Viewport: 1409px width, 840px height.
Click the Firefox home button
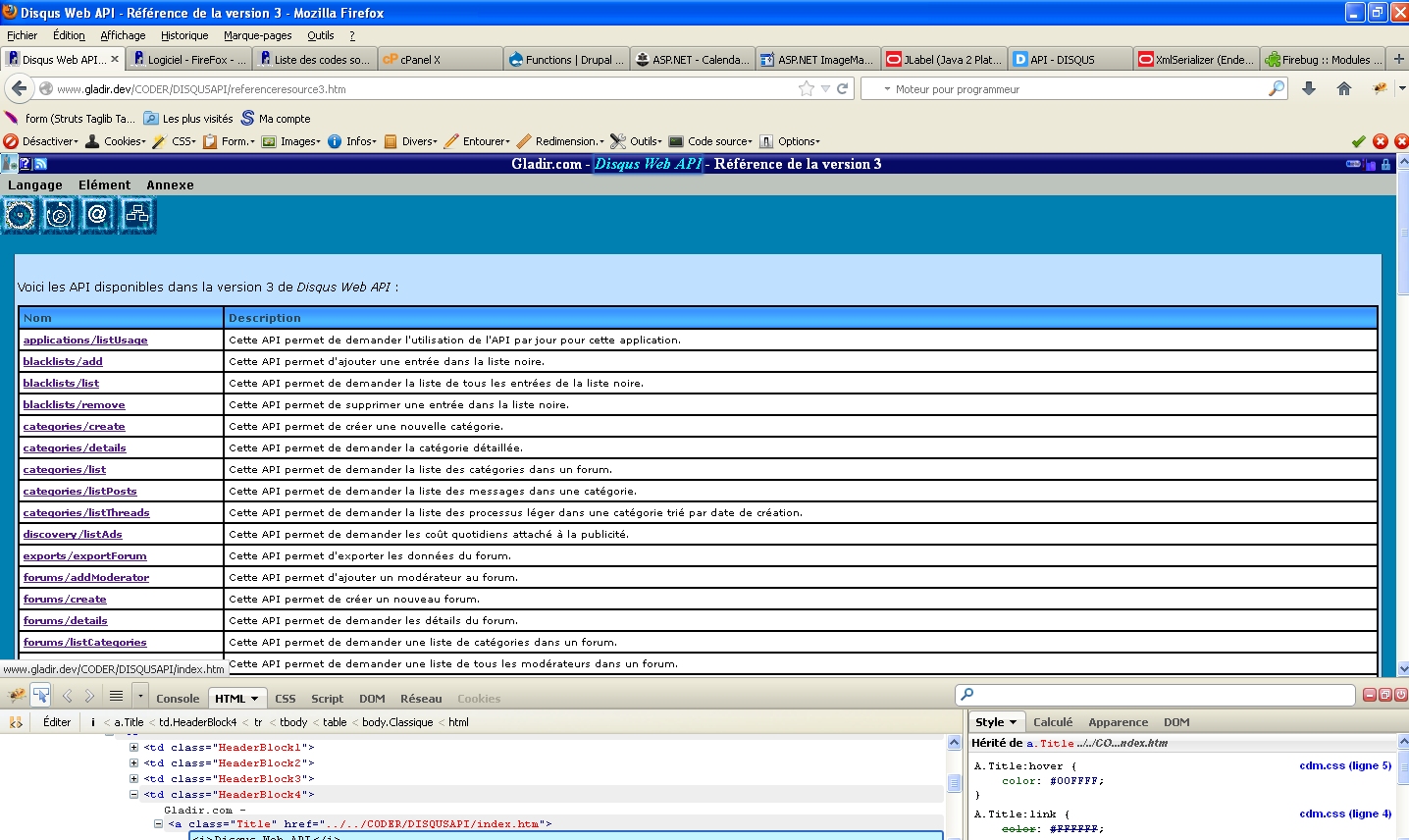[1344, 88]
